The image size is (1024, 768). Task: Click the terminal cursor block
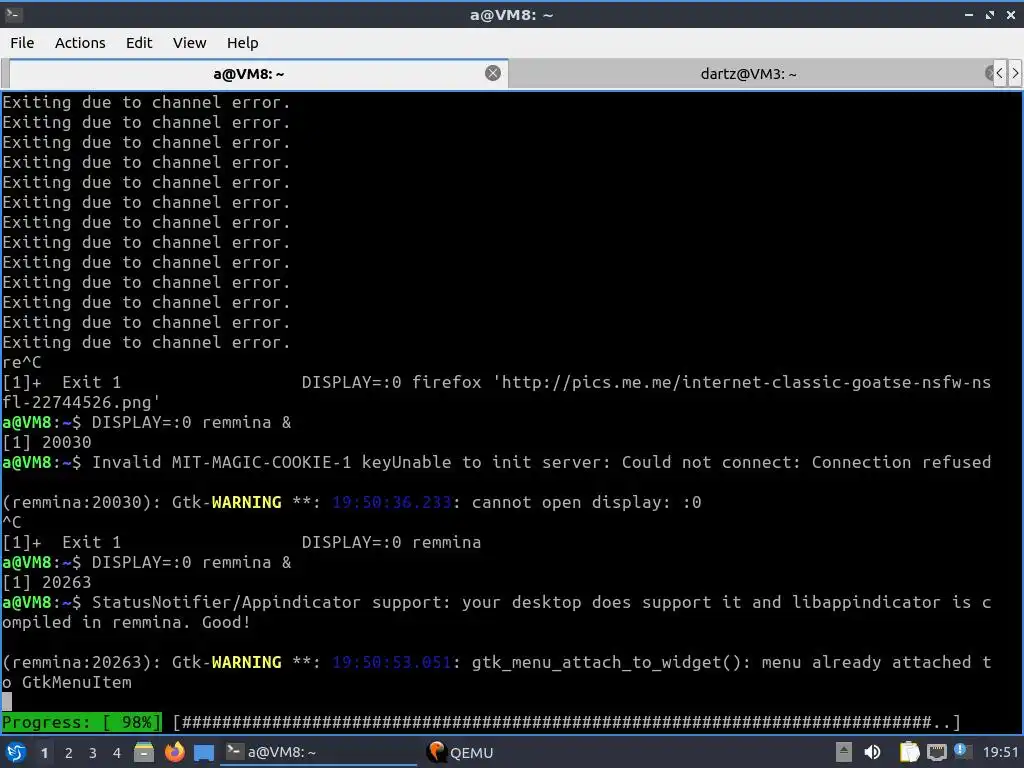7,702
